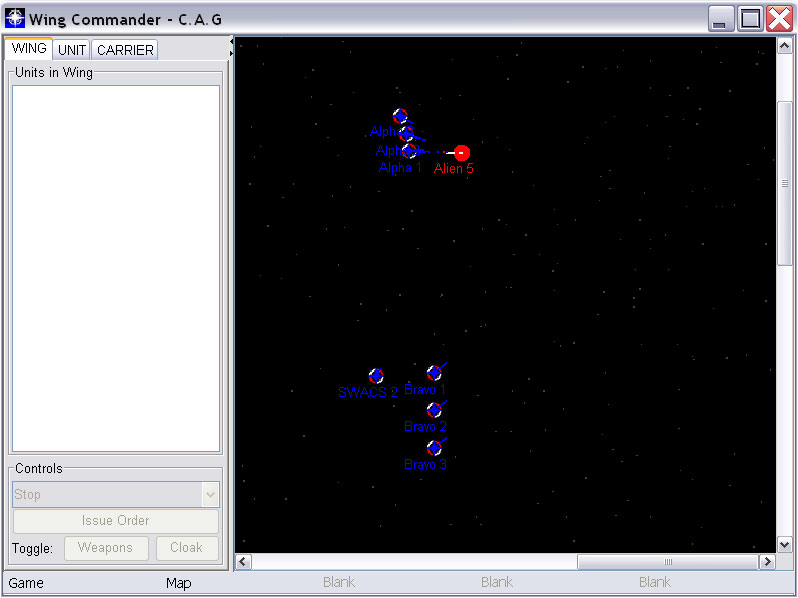Click the Bravo 1 fighter icon
798x598 pixels.
click(x=434, y=373)
